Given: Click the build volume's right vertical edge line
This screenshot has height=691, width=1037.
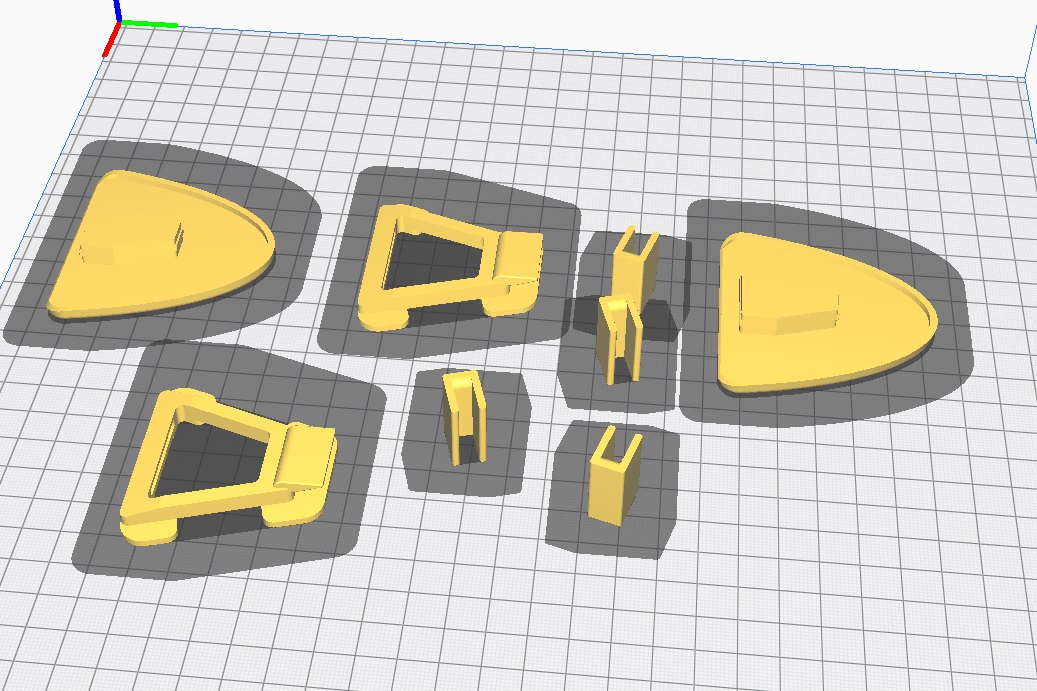Looking at the screenshot, I should click(1029, 40).
